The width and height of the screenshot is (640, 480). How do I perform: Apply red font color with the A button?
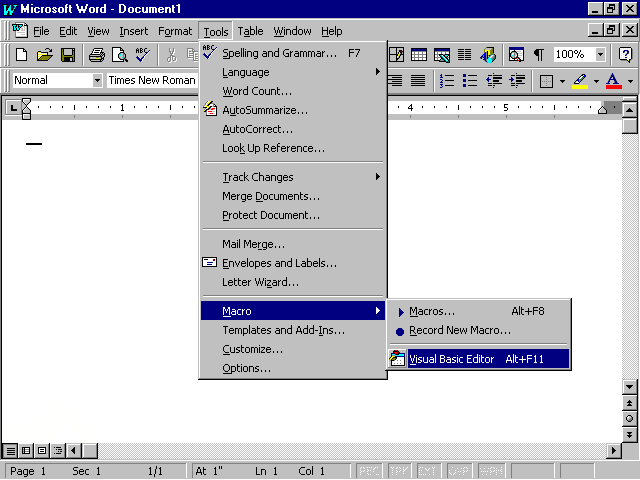click(614, 81)
